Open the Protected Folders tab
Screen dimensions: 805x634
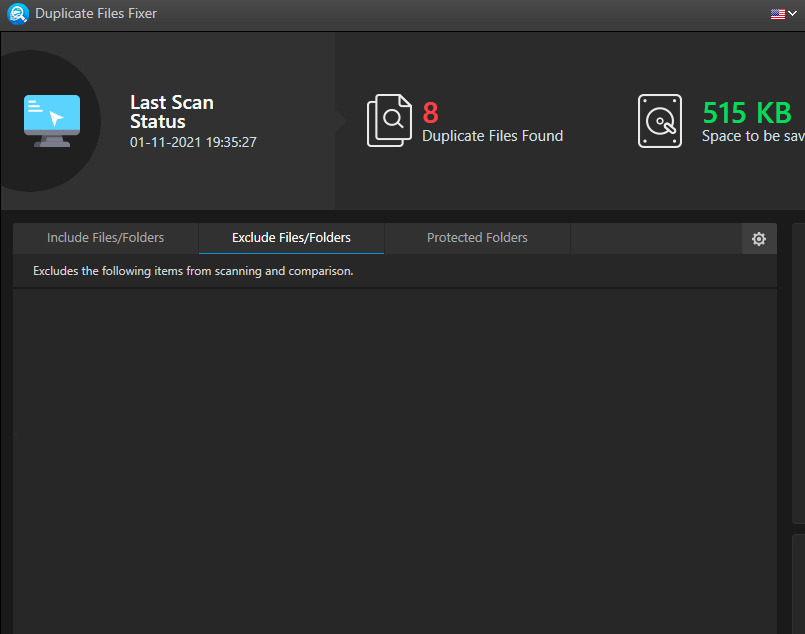[477, 238]
